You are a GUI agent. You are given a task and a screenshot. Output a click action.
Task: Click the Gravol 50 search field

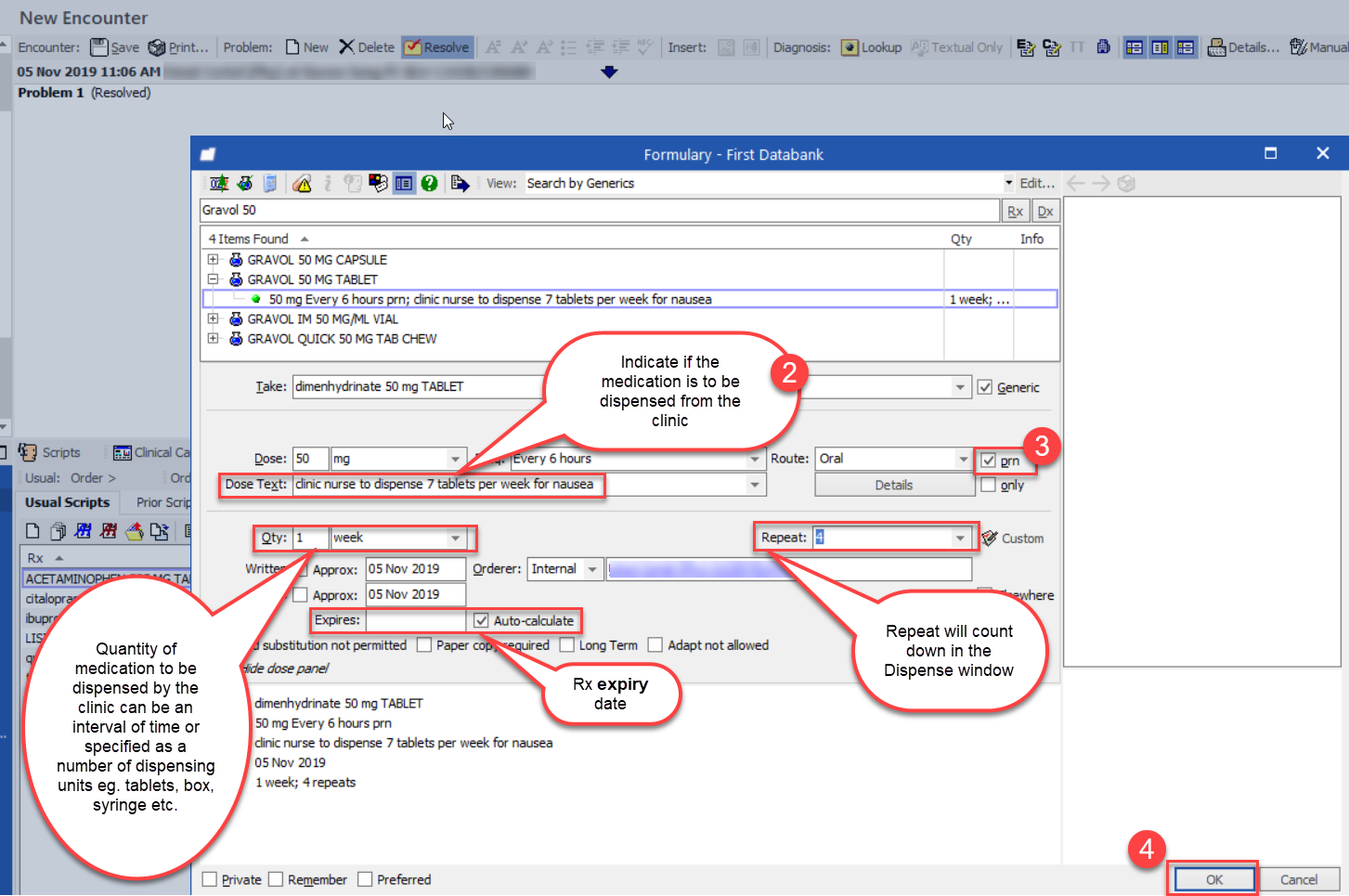coord(599,211)
